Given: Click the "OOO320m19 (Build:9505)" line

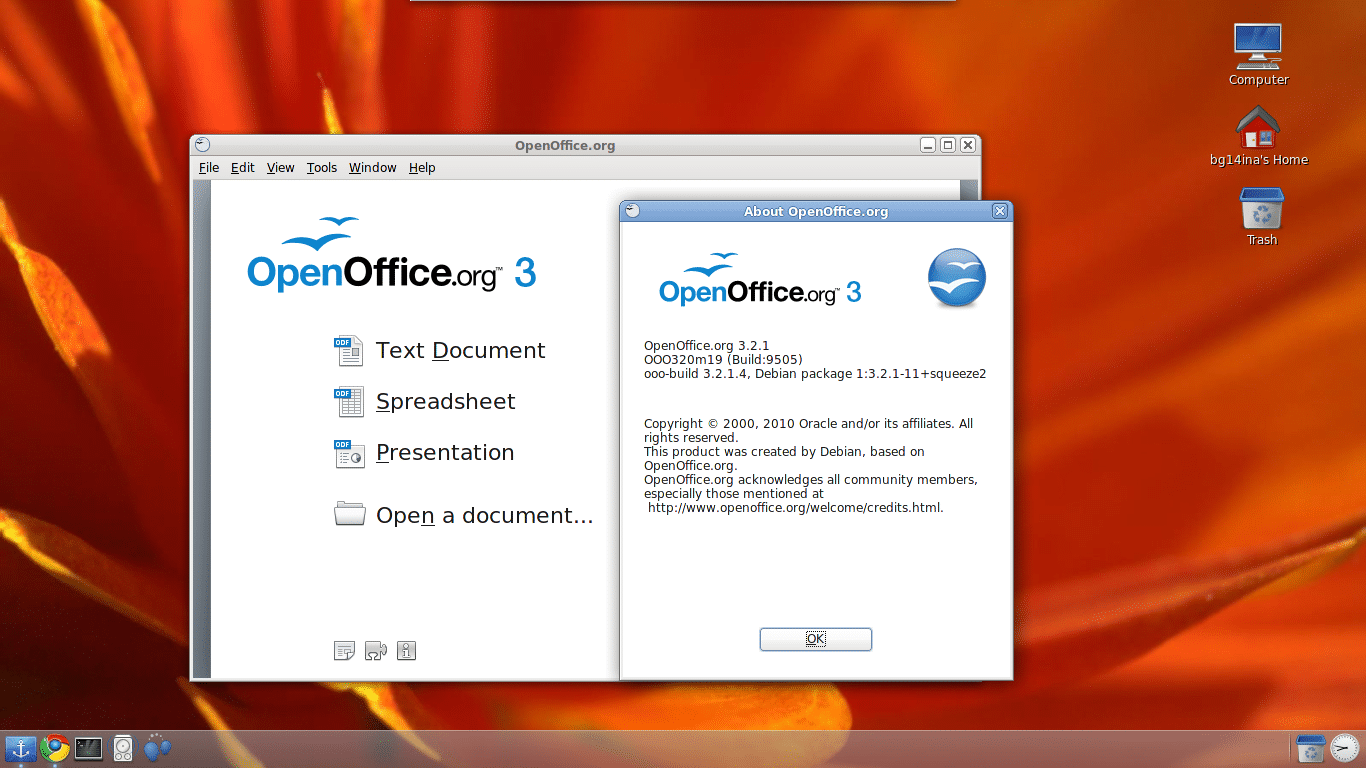Looking at the screenshot, I should tap(723, 360).
